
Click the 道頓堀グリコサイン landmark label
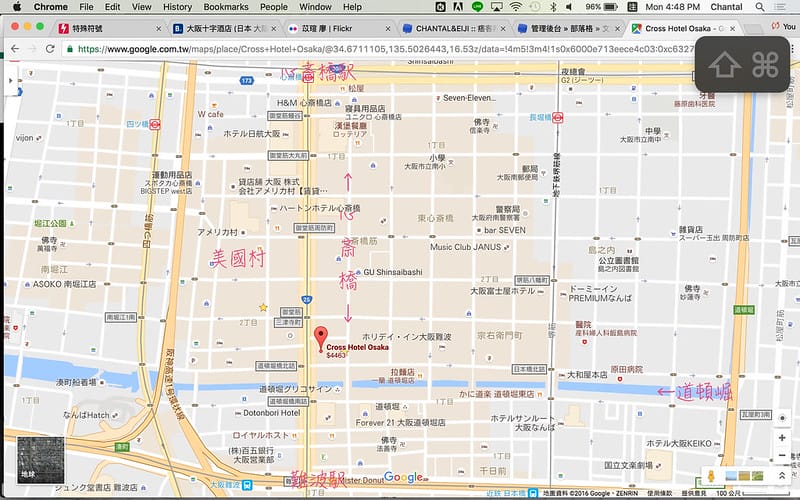(295, 389)
